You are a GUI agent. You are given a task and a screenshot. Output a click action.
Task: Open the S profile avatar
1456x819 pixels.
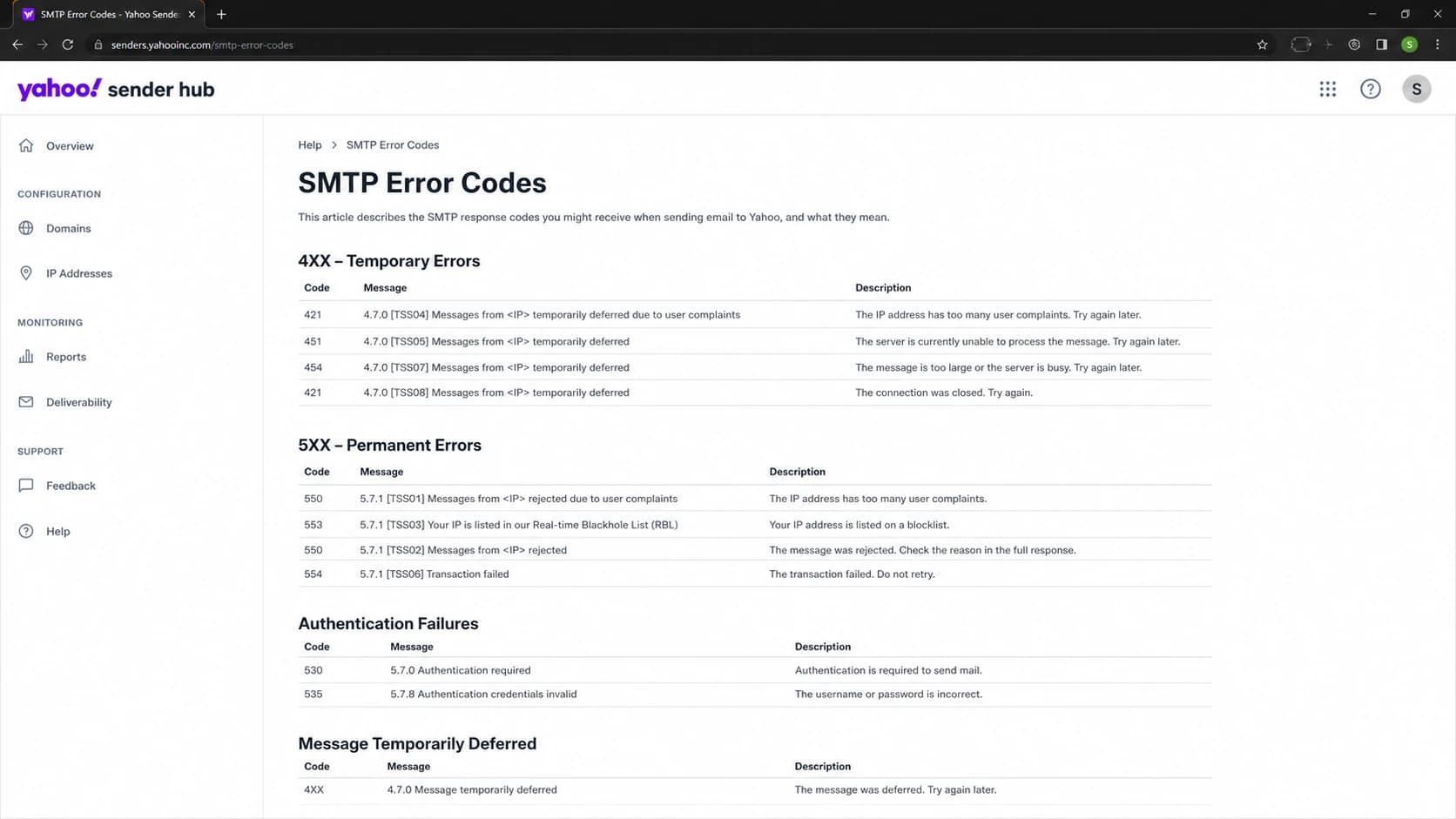(1416, 89)
